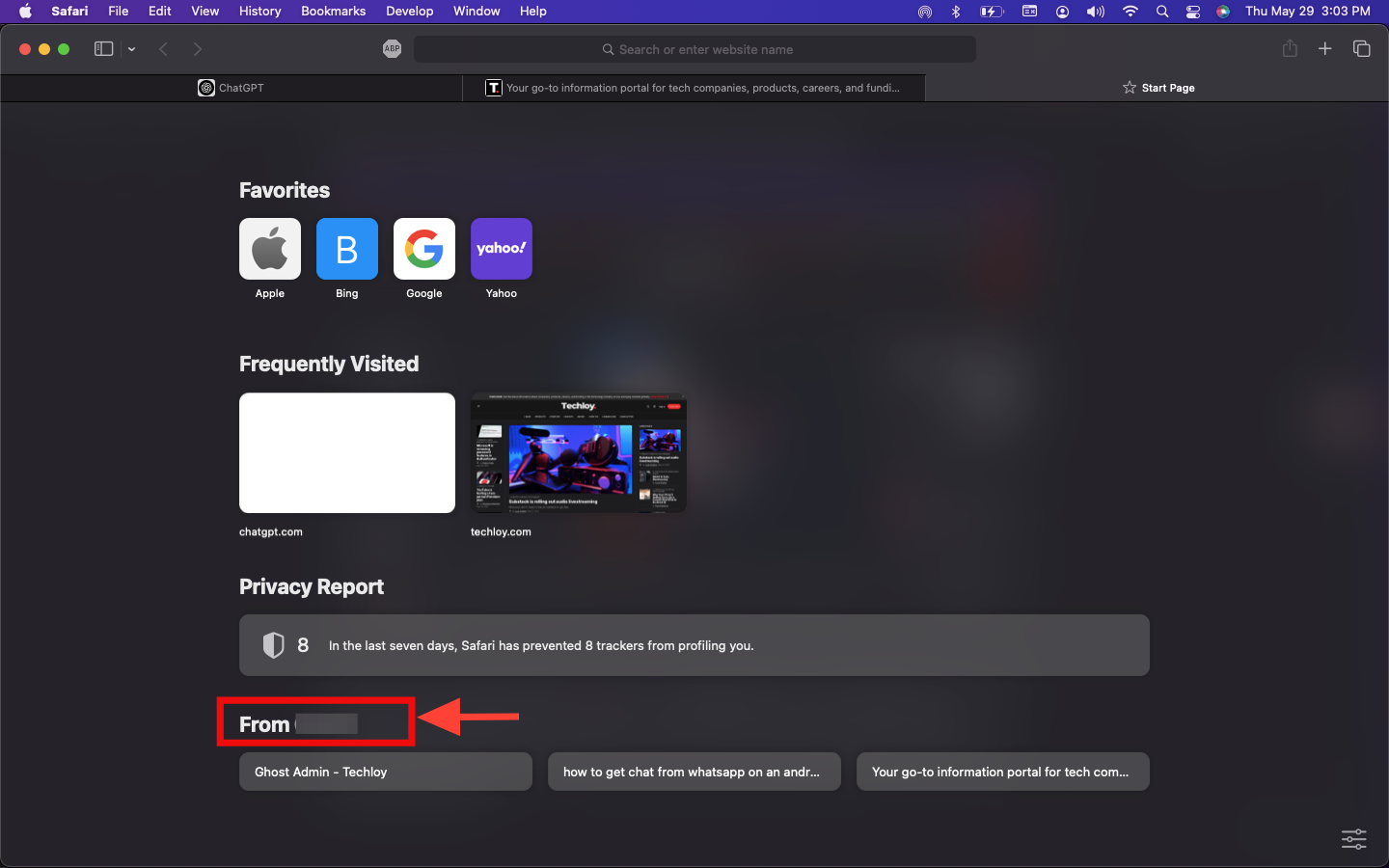The width and height of the screenshot is (1389, 868).
Task: Open the techloy.com frequently visited thumbnail
Action: [x=579, y=452]
